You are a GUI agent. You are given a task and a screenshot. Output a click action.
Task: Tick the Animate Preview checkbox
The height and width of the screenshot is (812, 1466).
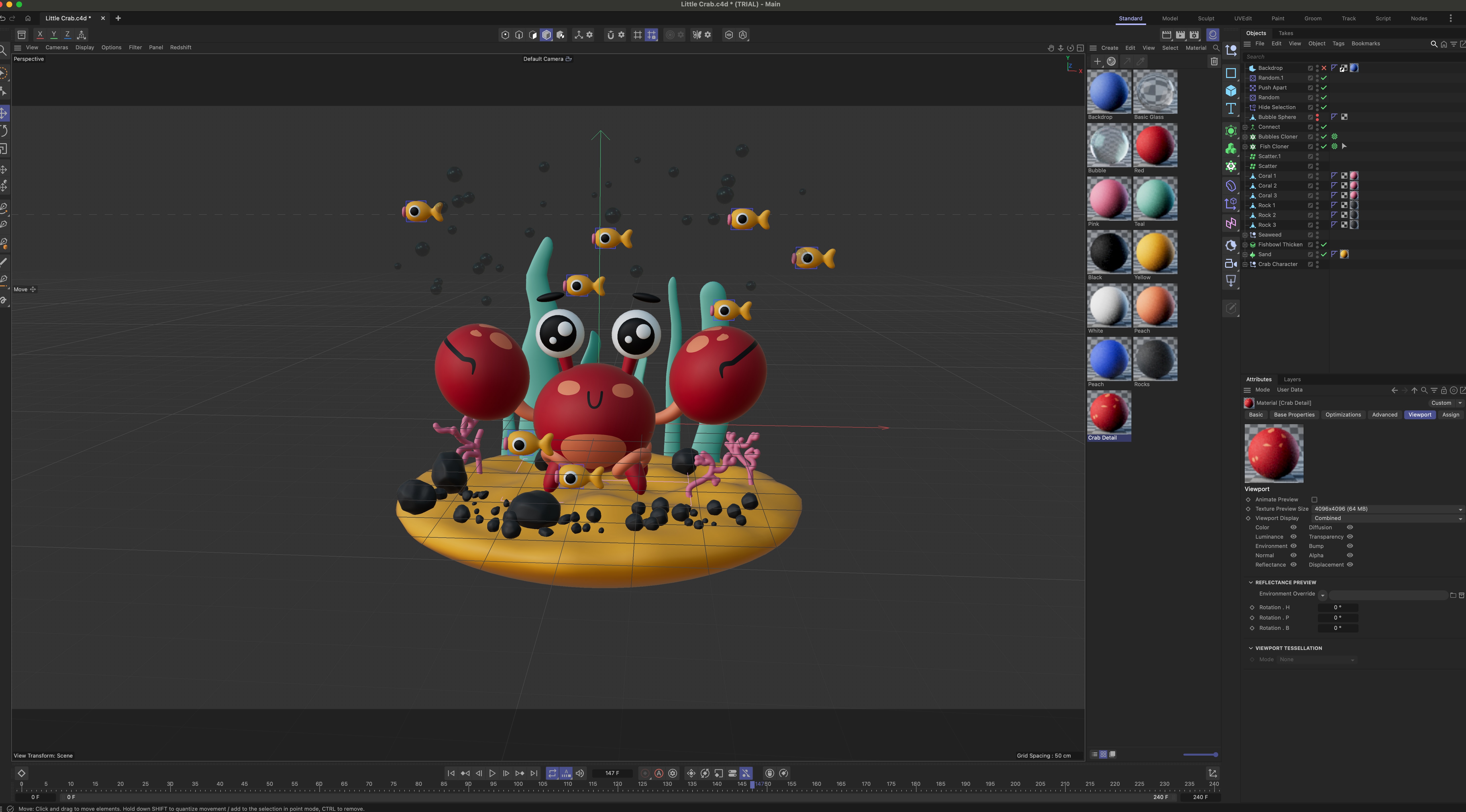coord(1315,500)
